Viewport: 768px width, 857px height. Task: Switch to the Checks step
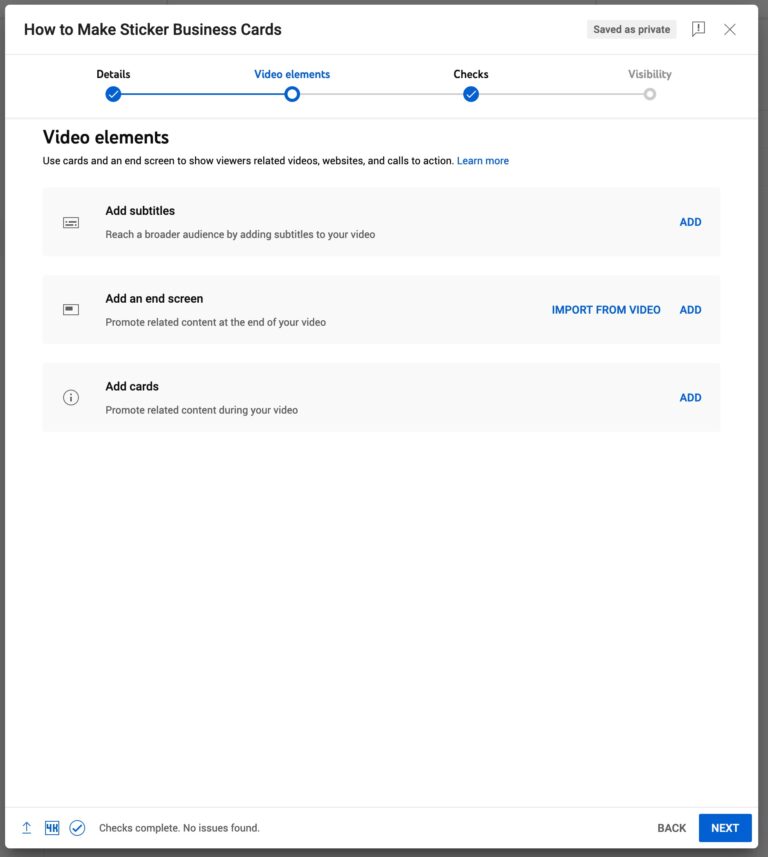470,74
